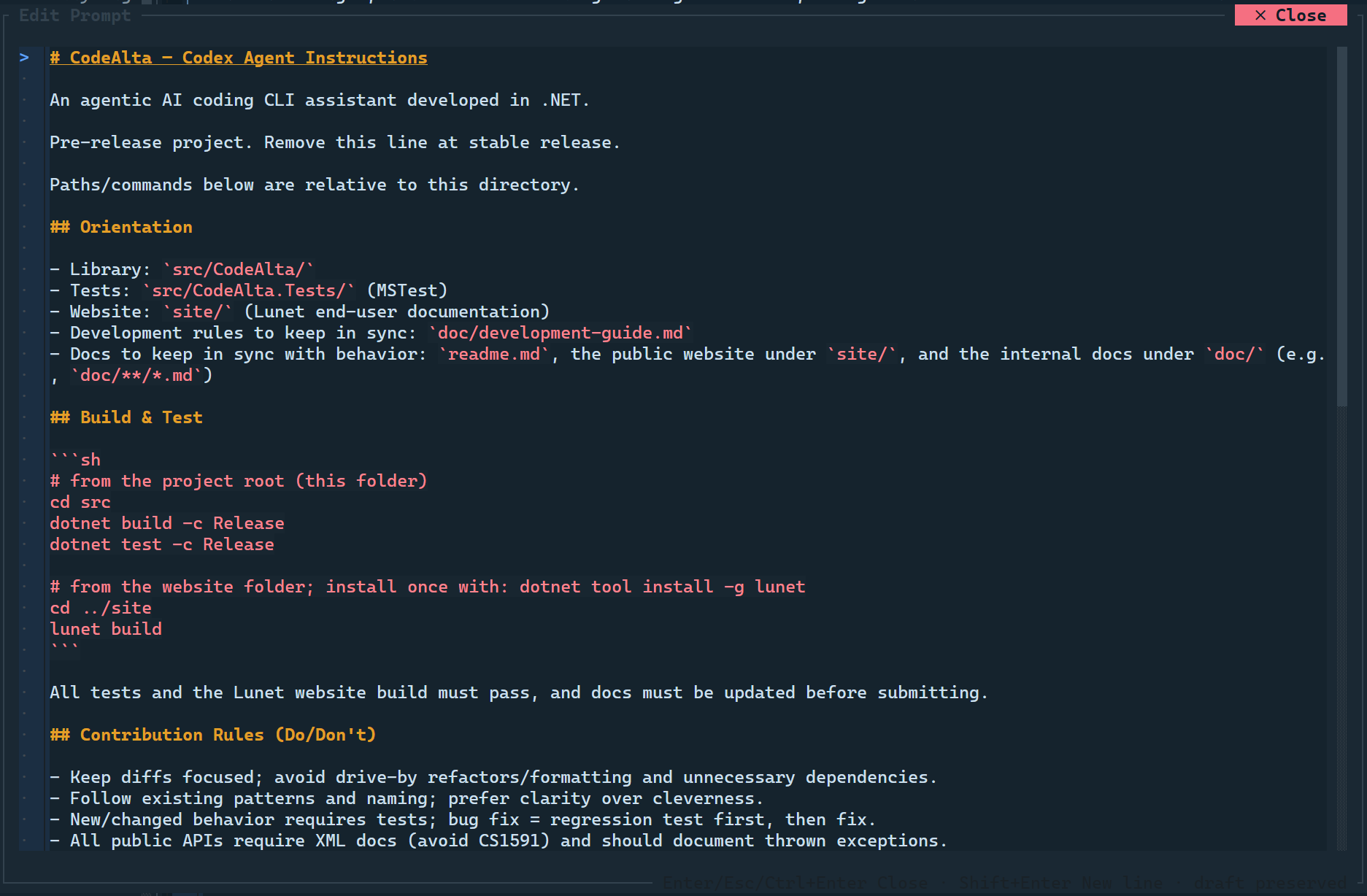Image resolution: width=1367 pixels, height=896 pixels.
Task: Click the scrollbar track below the thumb
Action: [1341, 627]
